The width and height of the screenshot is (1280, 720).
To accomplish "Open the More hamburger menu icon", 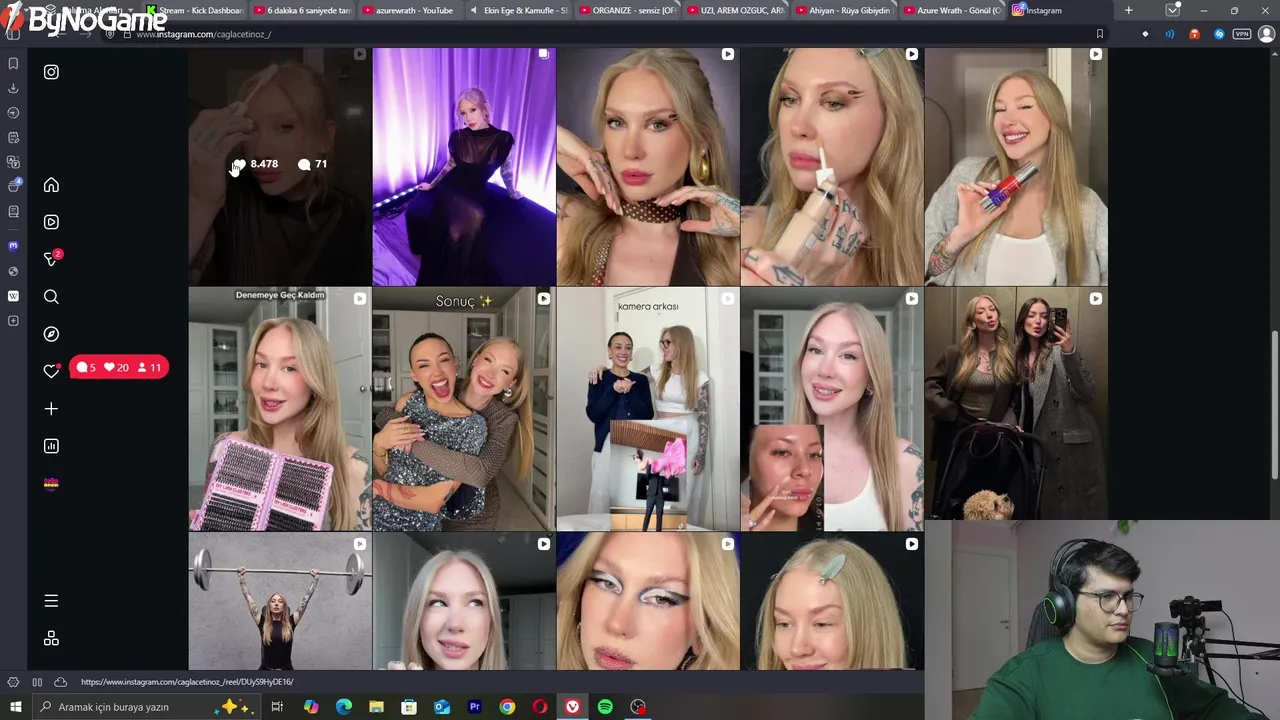I will pyautogui.click(x=51, y=601).
